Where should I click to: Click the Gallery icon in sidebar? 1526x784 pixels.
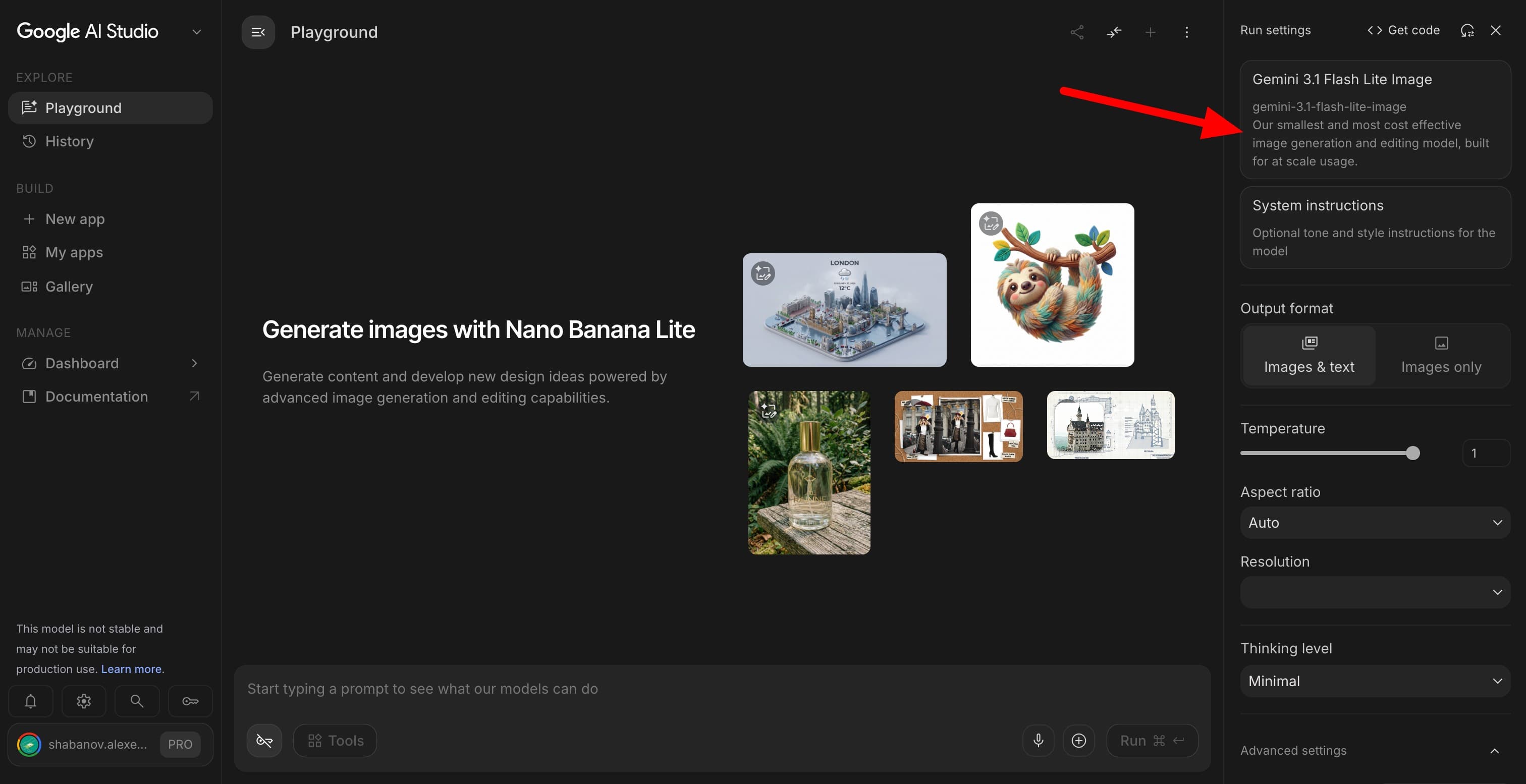[29, 286]
